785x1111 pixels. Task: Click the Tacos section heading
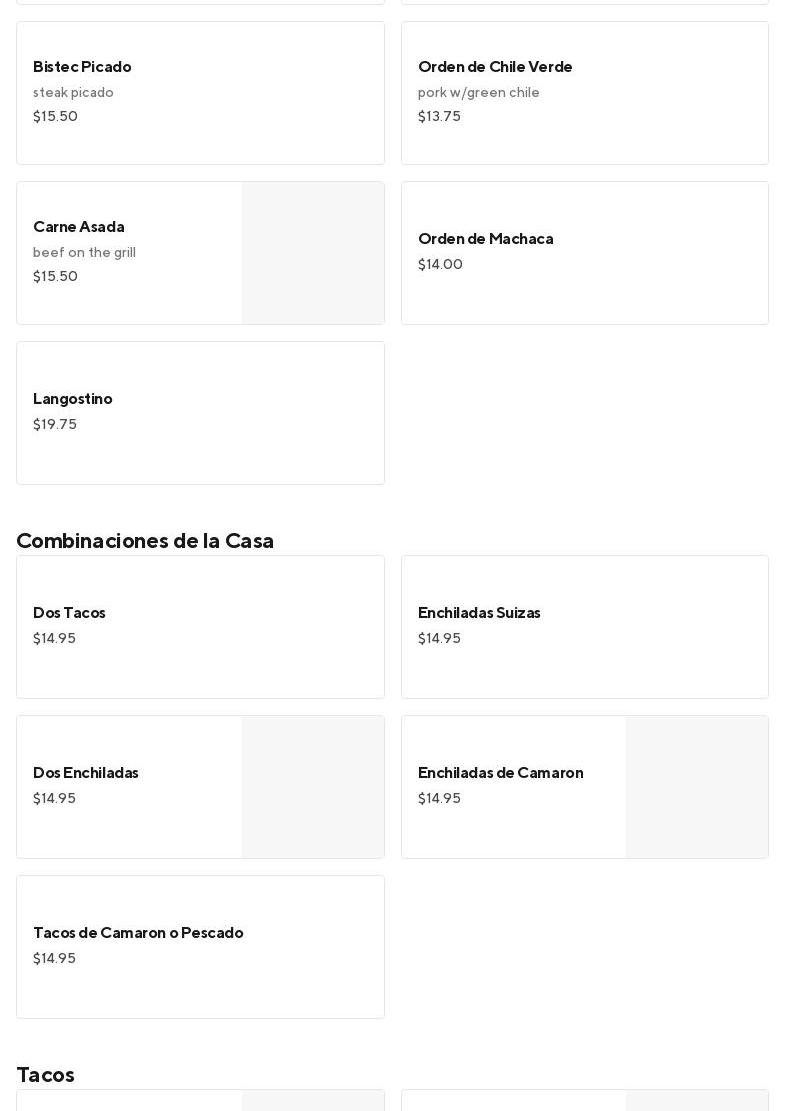(45, 1075)
